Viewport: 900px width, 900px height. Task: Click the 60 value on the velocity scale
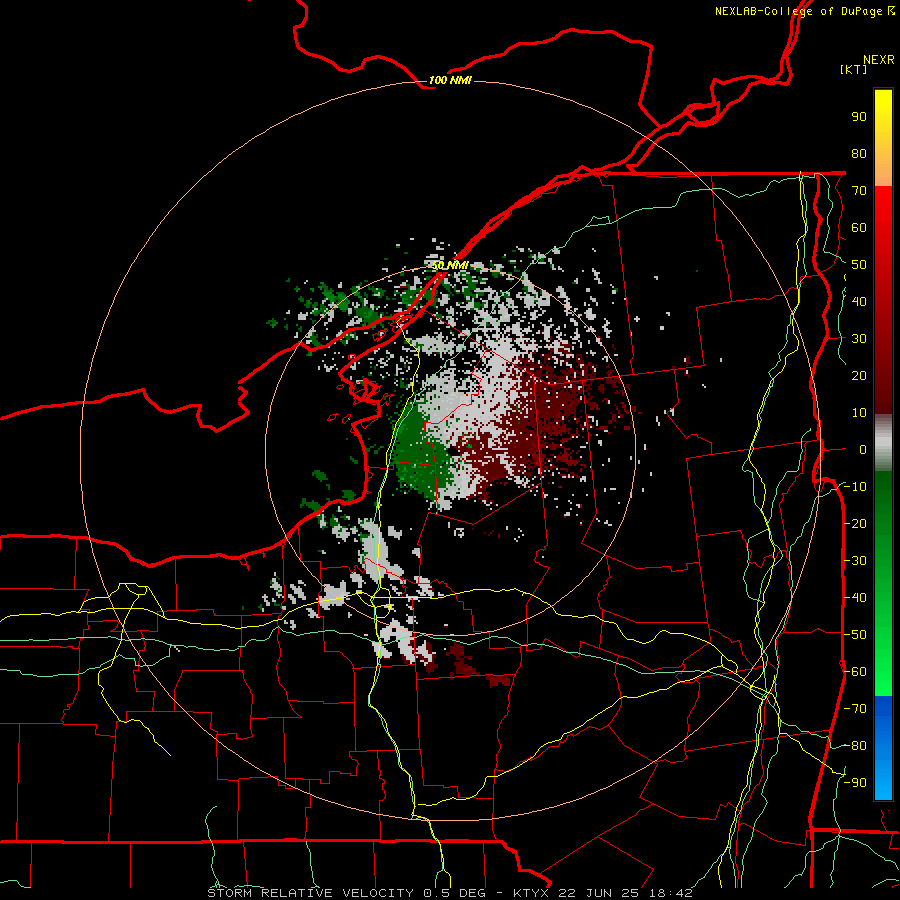click(x=859, y=228)
